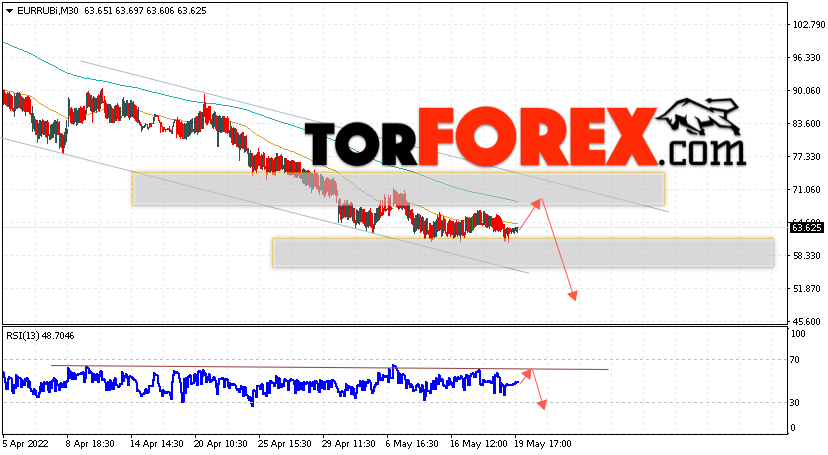
Task: Click the 83.600 price axis label
Action: 806,124
